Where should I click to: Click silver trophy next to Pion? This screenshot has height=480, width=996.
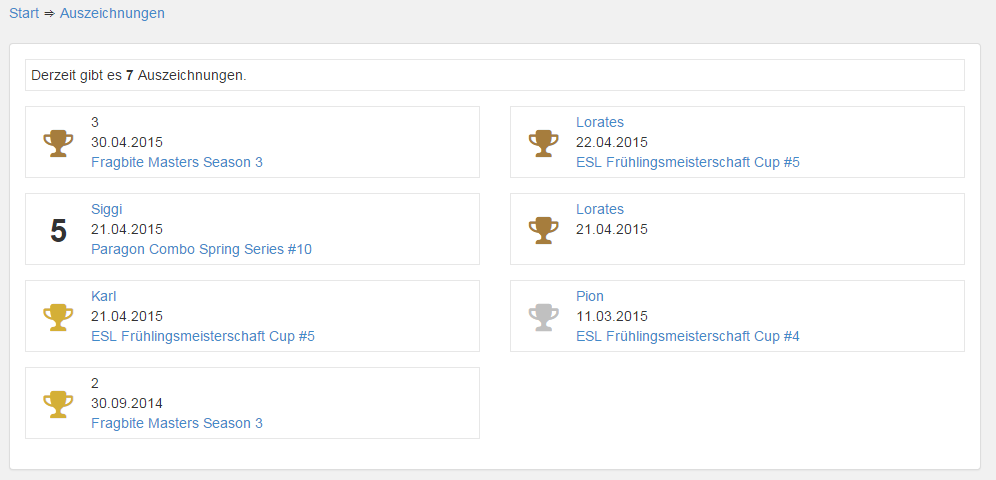(x=543, y=317)
